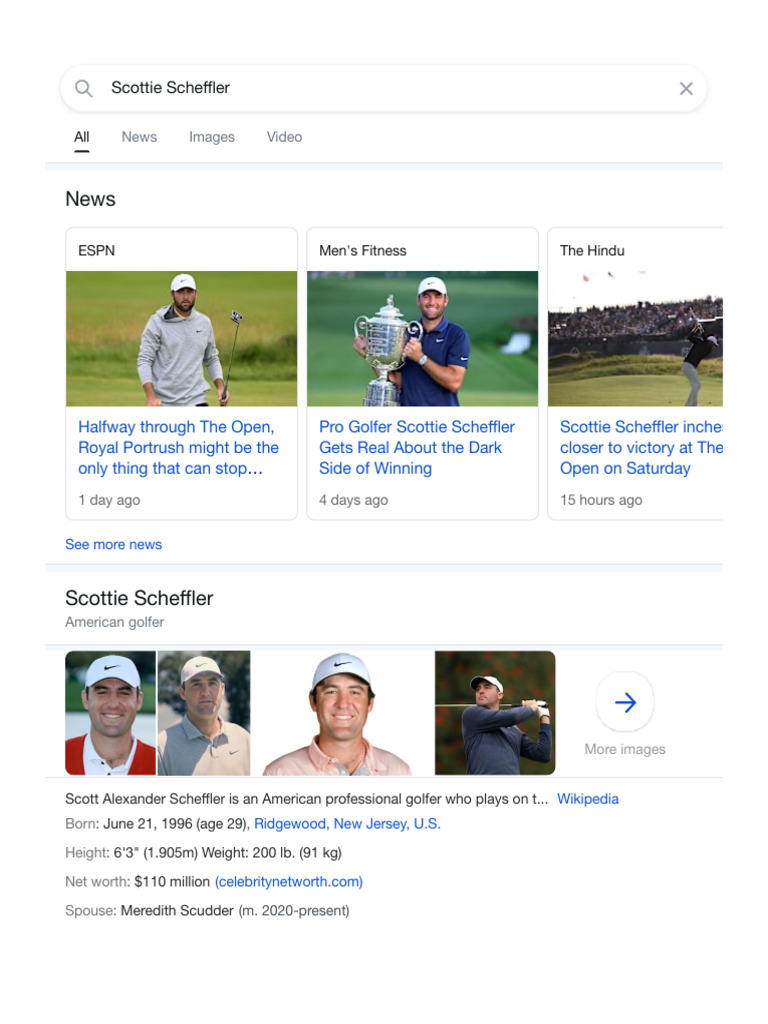
Task: Open the Images tab
Action: click(x=212, y=137)
